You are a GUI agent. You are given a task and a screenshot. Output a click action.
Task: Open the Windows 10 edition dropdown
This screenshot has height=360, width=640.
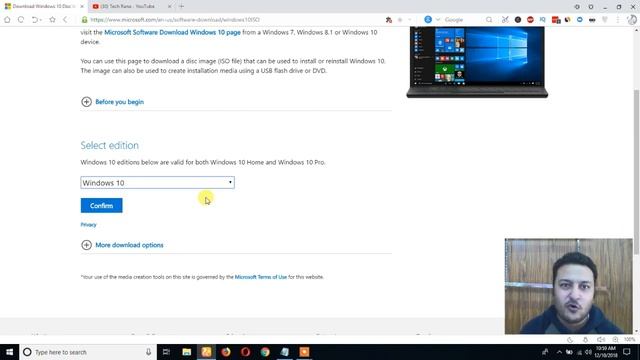click(158, 183)
